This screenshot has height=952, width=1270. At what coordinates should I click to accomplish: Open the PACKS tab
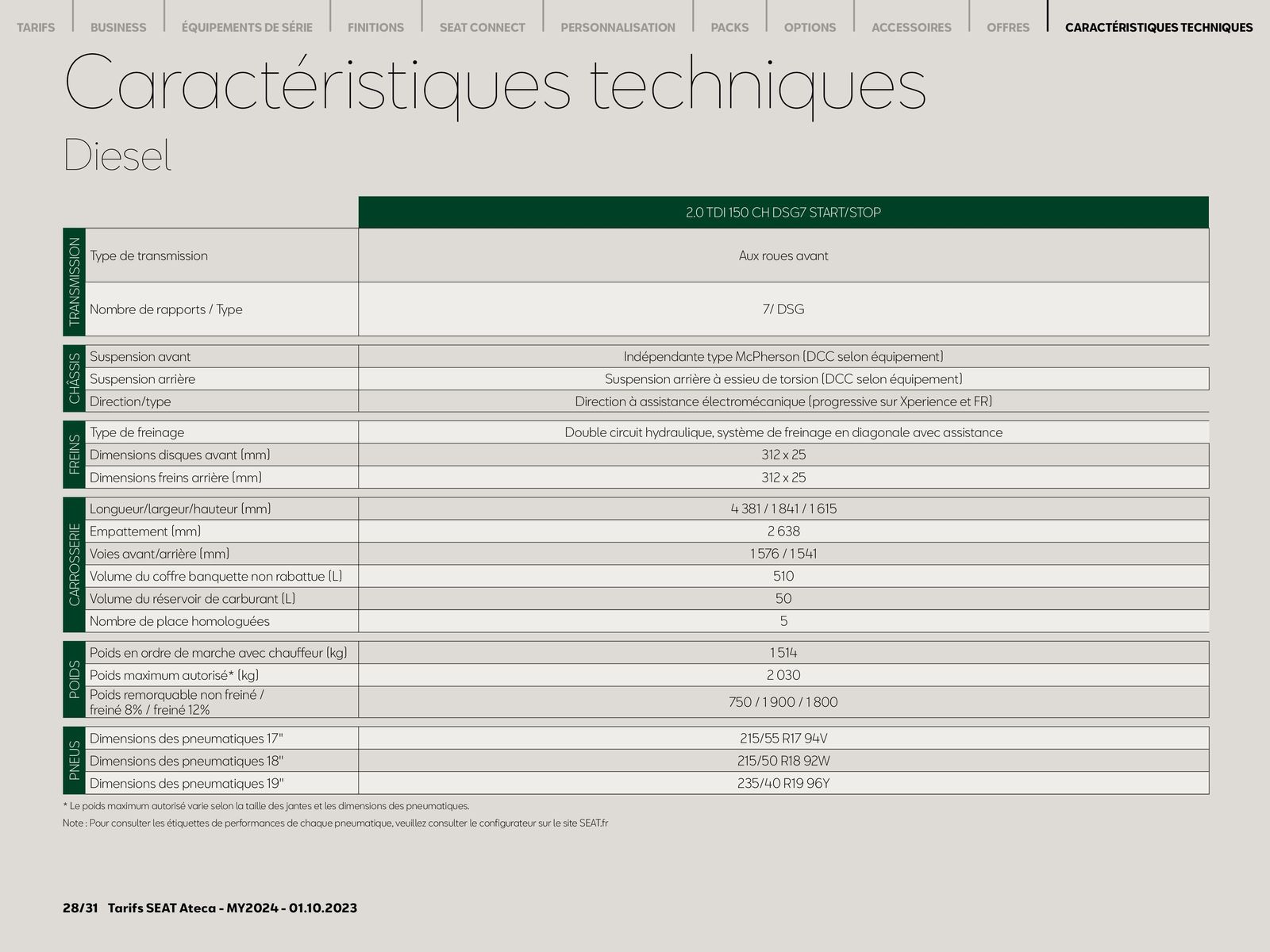coord(729,27)
